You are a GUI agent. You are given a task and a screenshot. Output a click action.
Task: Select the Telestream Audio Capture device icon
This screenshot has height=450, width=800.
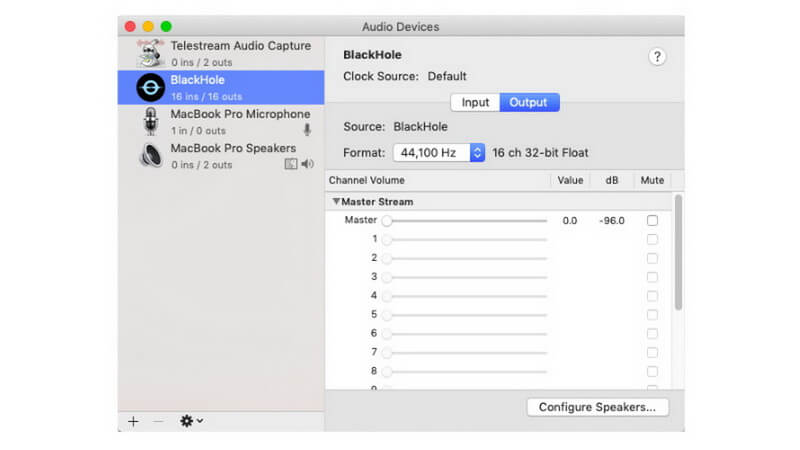[150, 53]
